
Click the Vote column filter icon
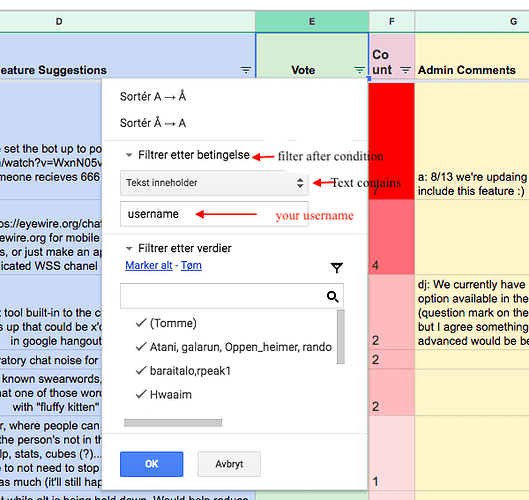click(x=359, y=70)
